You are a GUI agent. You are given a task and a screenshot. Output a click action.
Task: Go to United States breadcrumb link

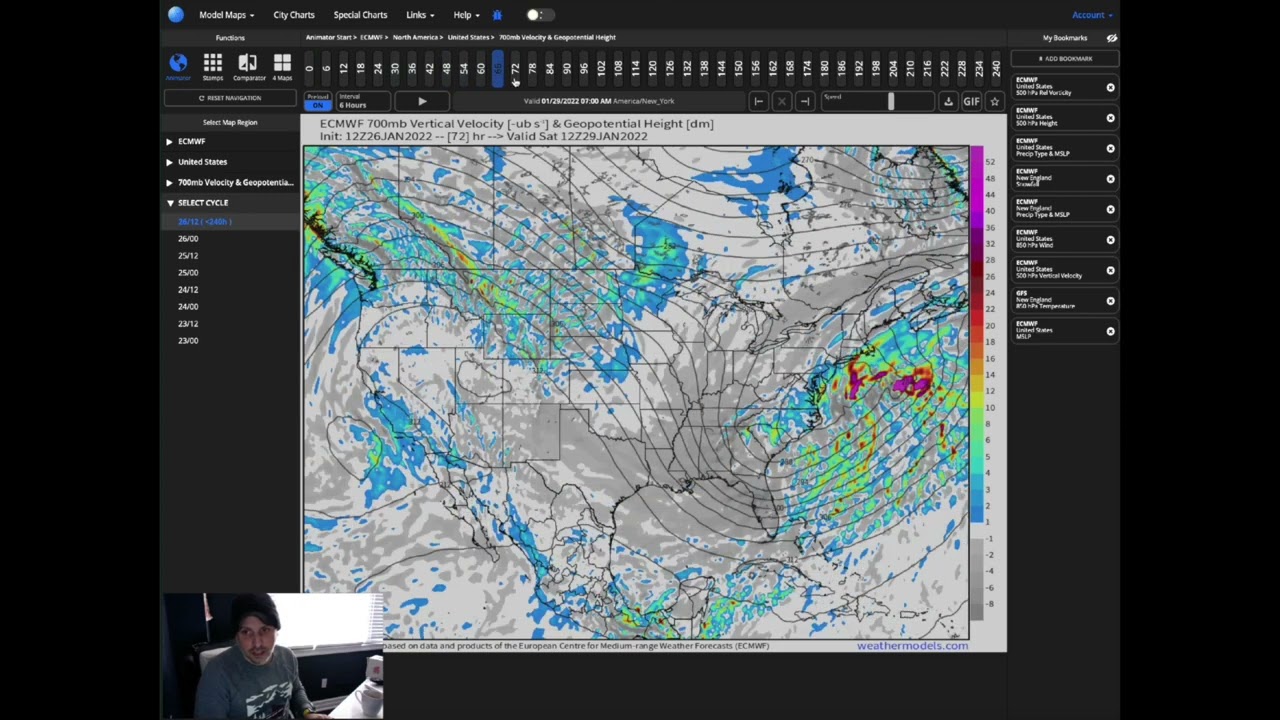(x=468, y=38)
